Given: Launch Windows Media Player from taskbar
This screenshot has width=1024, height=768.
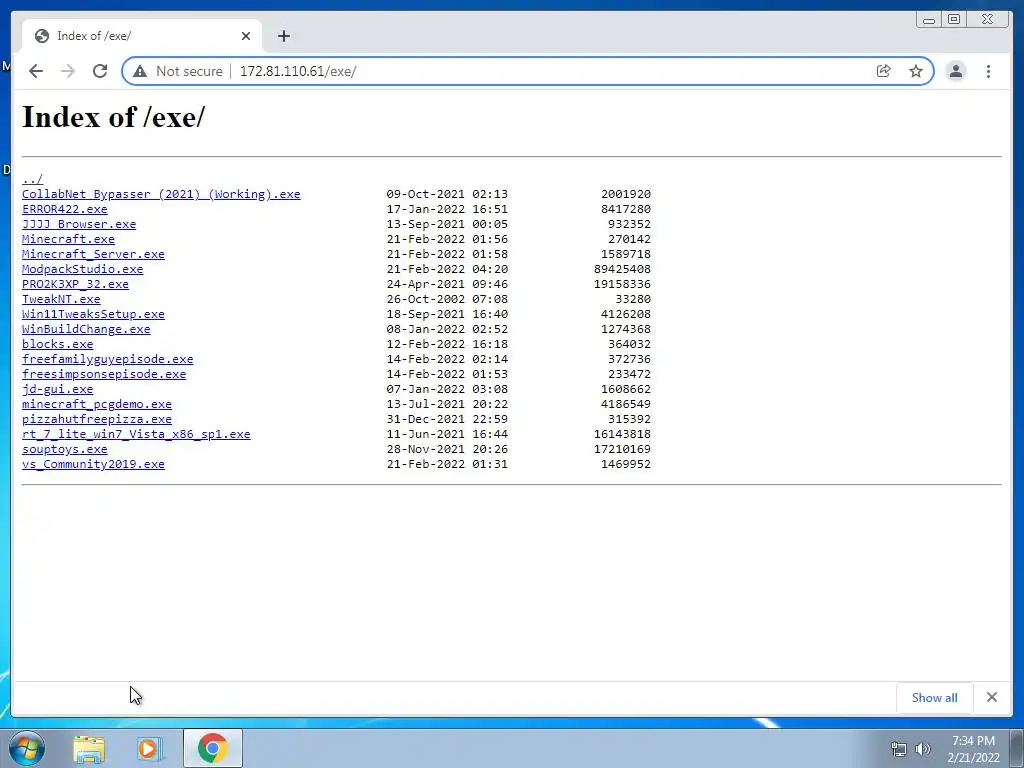Looking at the screenshot, I should [x=148, y=748].
